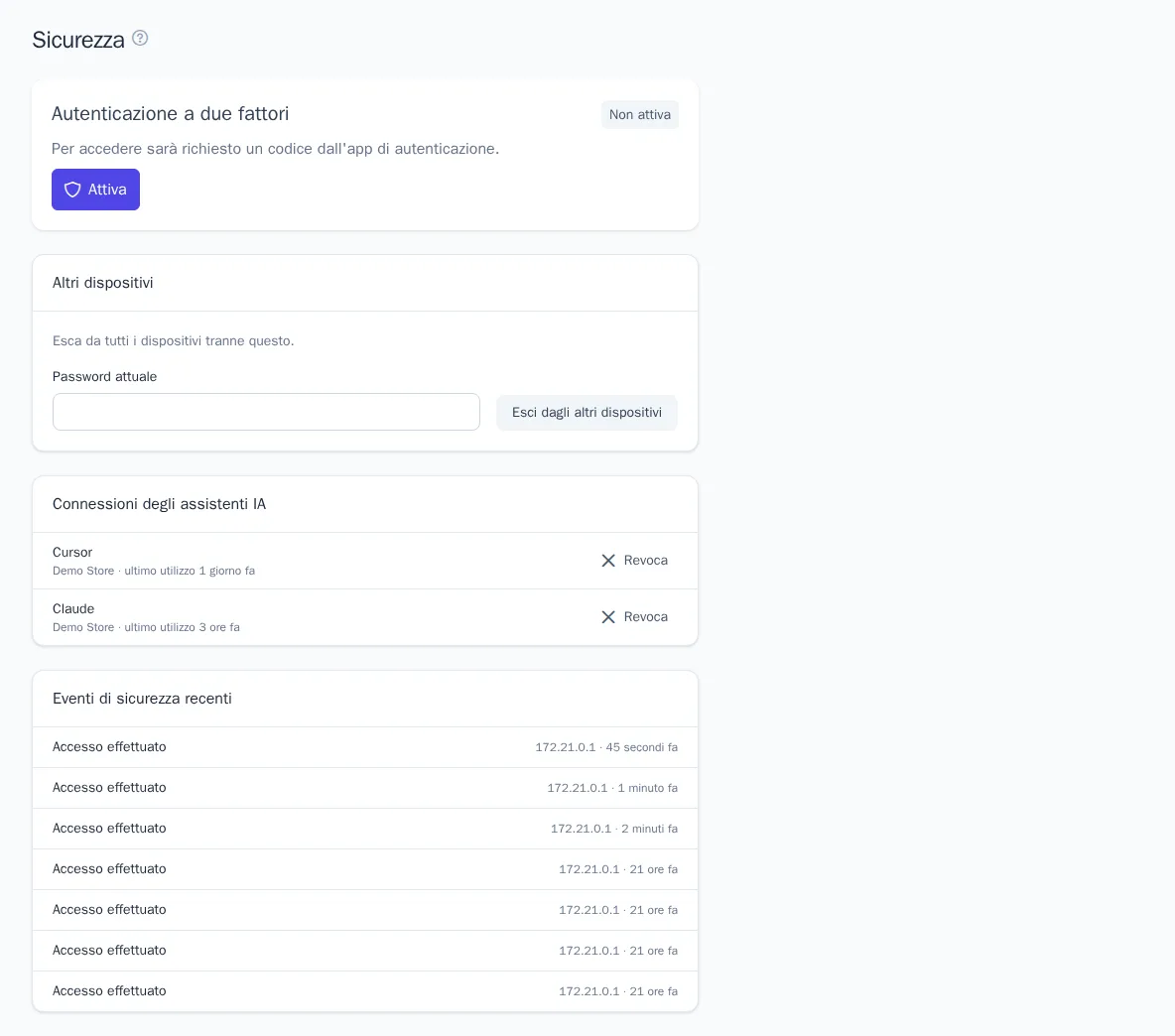This screenshot has width=1175, height=1036.
Task: Click the X icon beside Claude's Revoca
Action: point(608,616)
